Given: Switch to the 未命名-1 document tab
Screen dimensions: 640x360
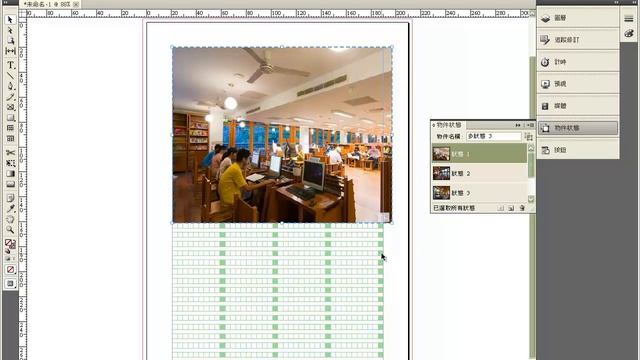Looking at the screenshot, I should (x=47, y=4).
